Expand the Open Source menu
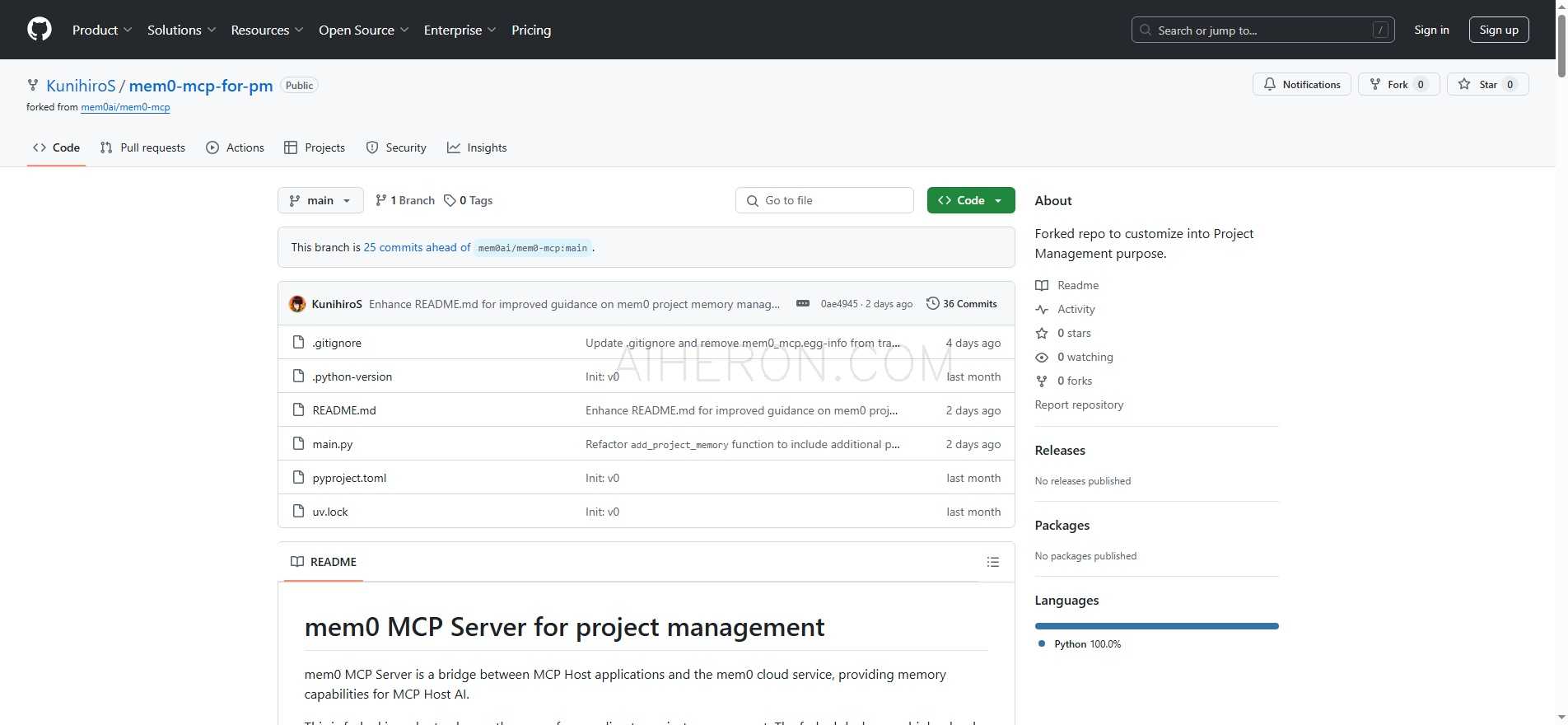This screenshot has height=725, width=1568. (363, 30)
